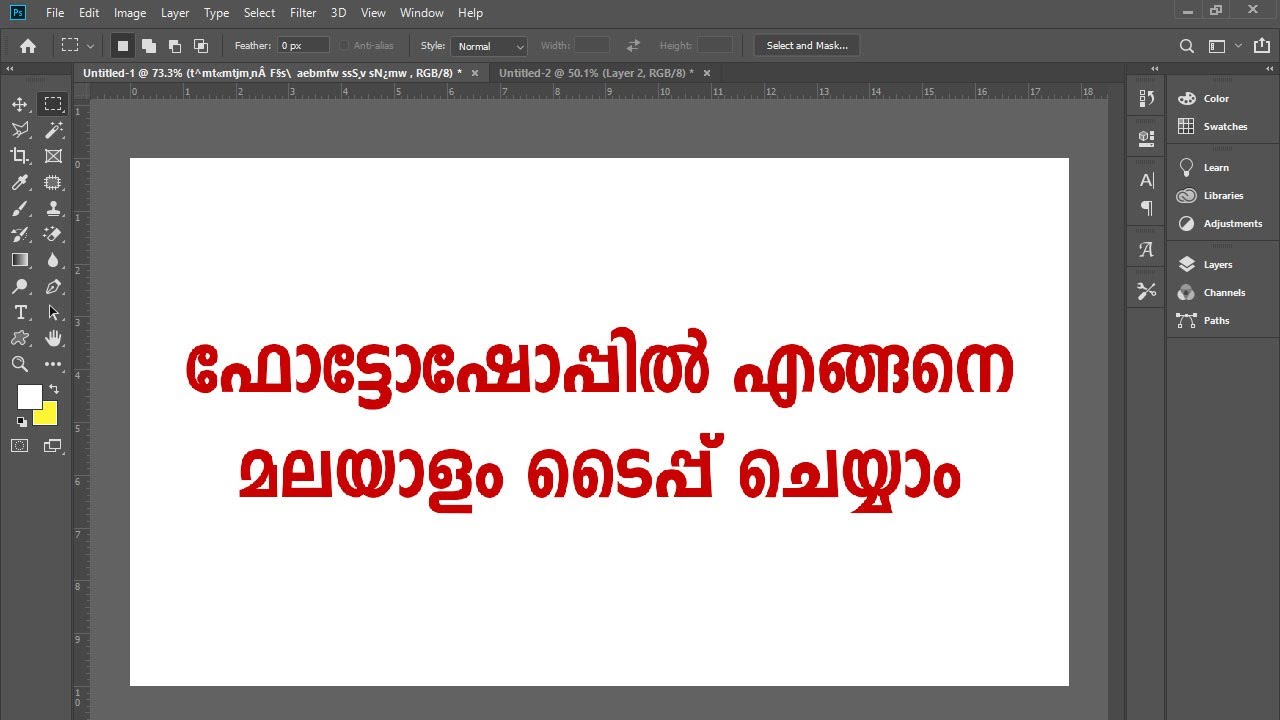Viewport: 1280px width, 720px height.
Task: Choose Subtract from selection mode
Action: [x=175, y=46]
